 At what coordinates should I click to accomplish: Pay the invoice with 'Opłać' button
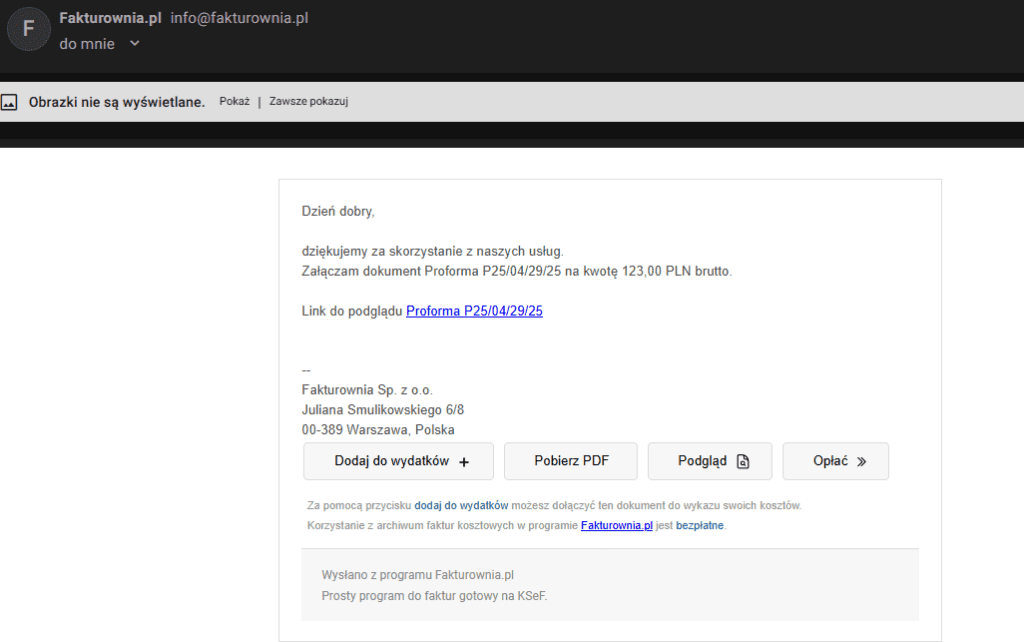coord(835,461)
